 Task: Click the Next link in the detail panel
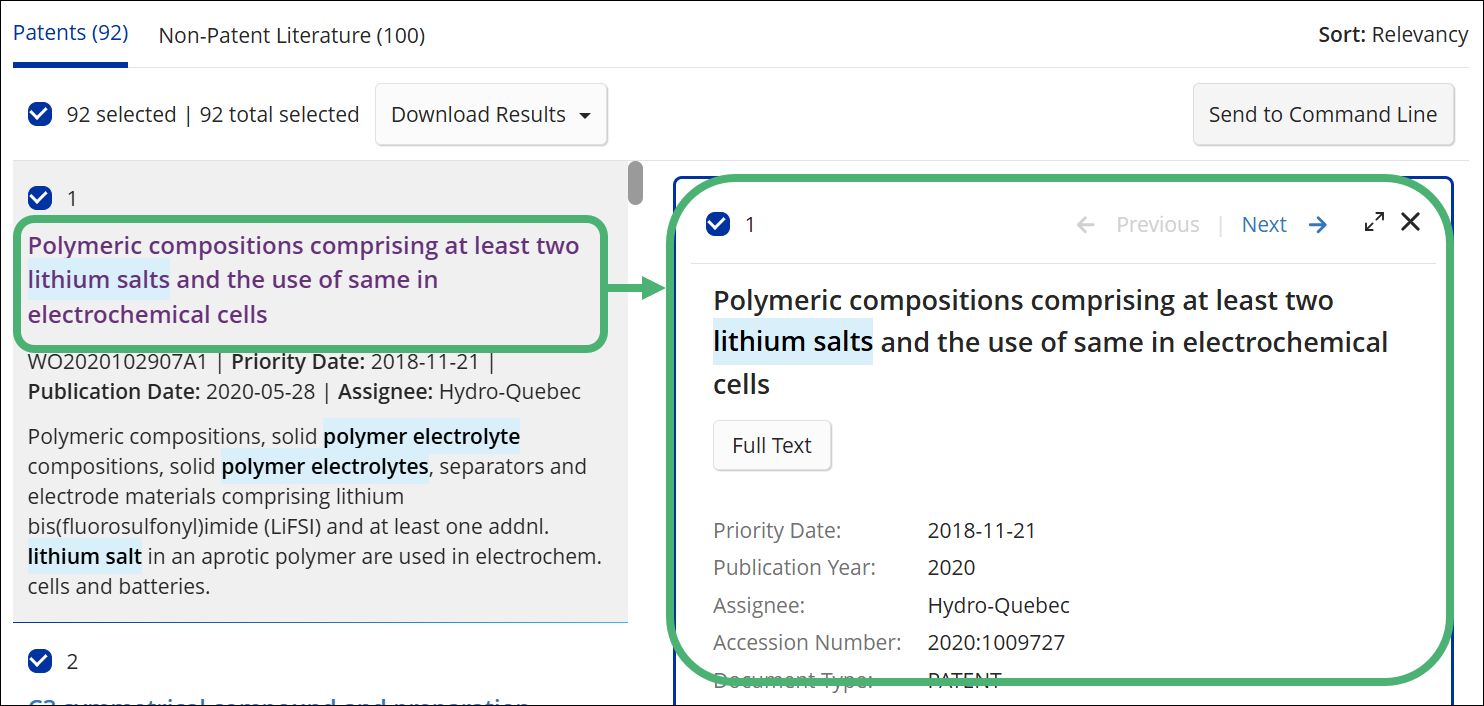(1264, 225)
